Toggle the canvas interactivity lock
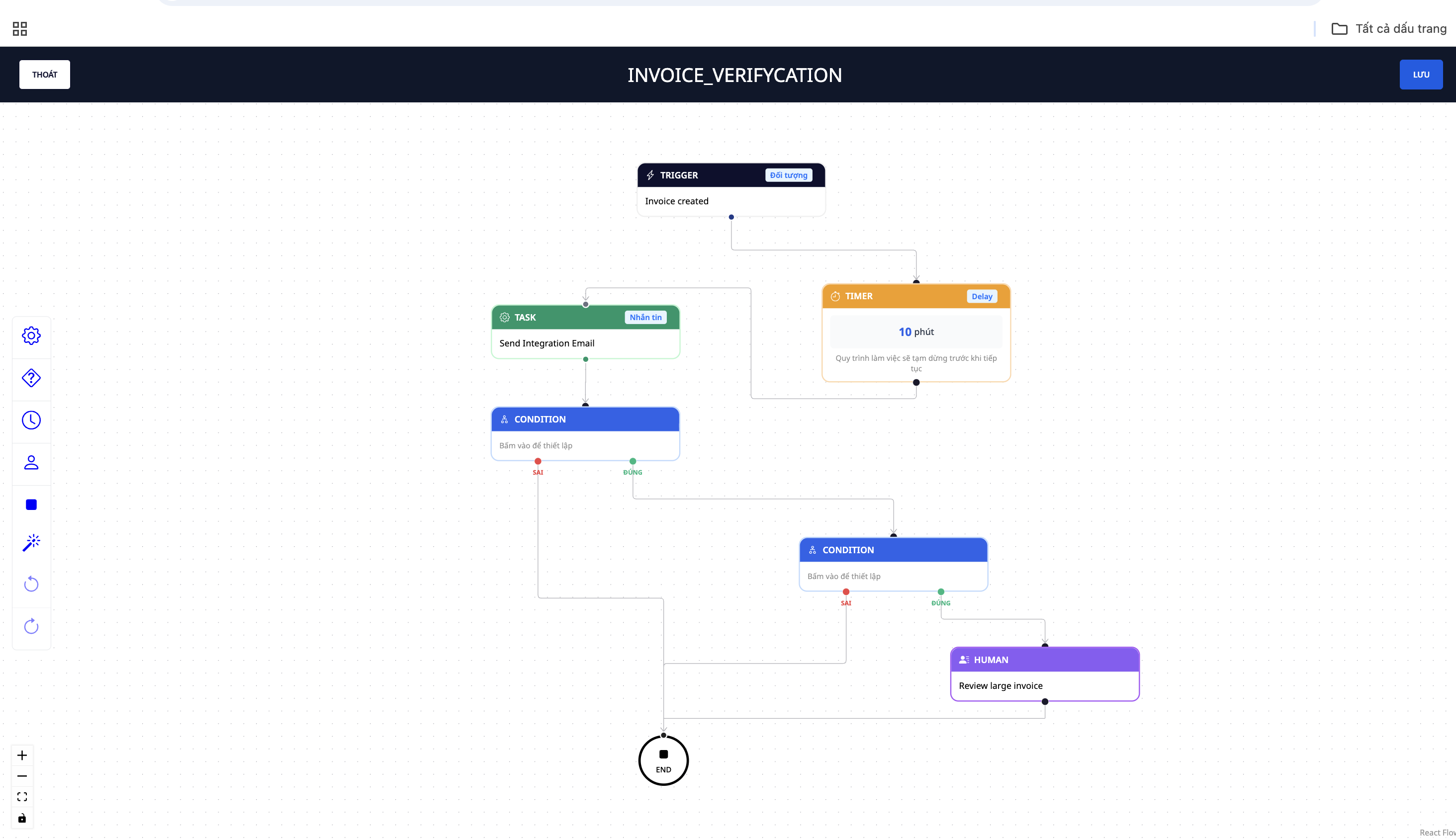 (x=22, y=818)
